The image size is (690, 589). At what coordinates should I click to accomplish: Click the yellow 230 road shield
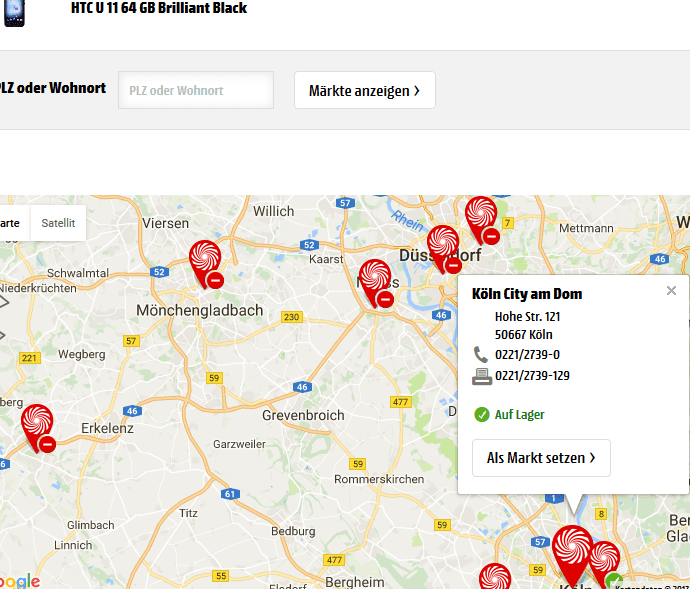point(292,317)
